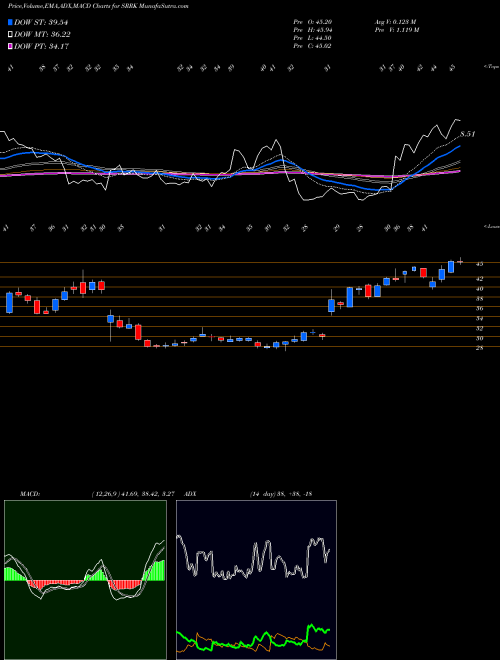Click the 'Pre C: 45.02' value
The width and height of the screenshot is (500, 660).
[312, 46]
